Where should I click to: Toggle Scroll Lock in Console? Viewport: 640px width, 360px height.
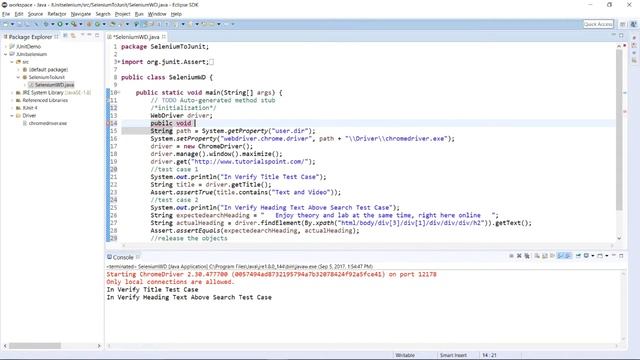(x=544, y=256)
